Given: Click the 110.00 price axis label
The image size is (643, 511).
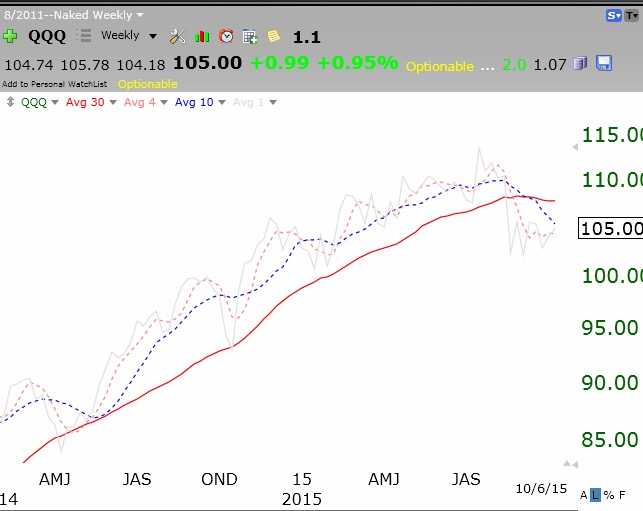Looking at the screenshot, I should (x=612, y=180).
